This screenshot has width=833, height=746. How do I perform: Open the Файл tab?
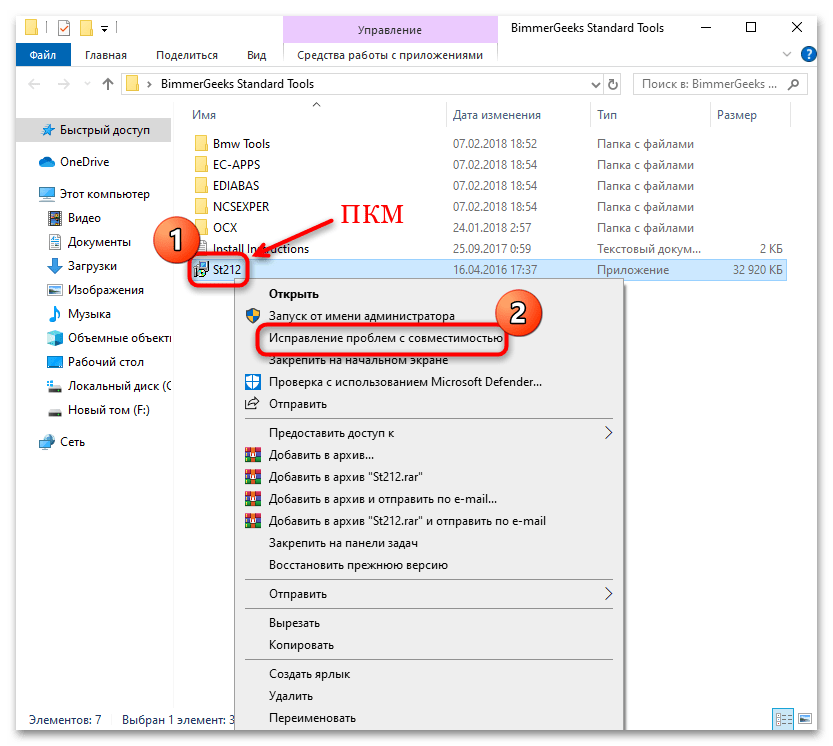pos(41,56)
